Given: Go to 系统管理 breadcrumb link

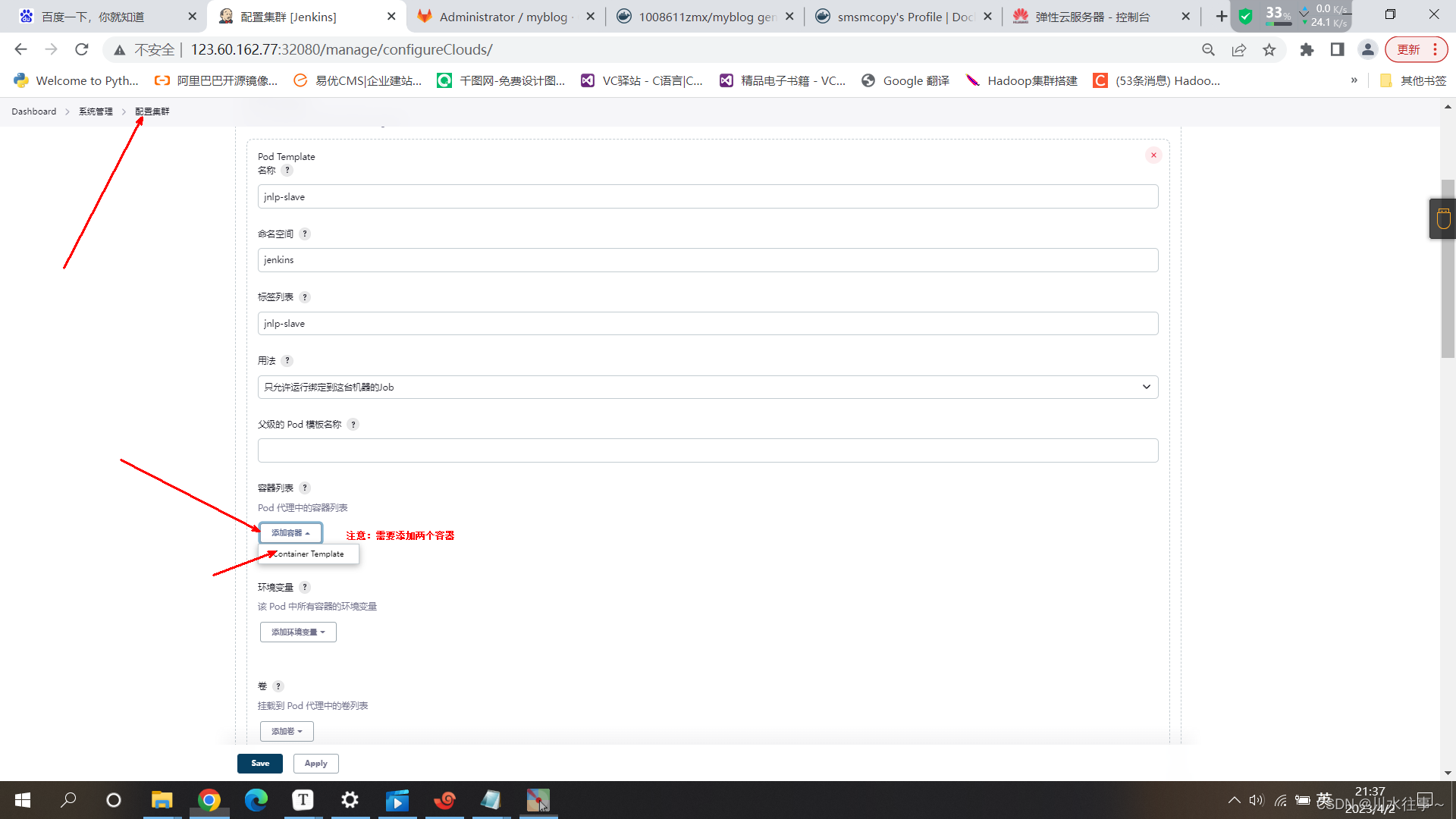Looking at the screenshot, I should 96,111.
